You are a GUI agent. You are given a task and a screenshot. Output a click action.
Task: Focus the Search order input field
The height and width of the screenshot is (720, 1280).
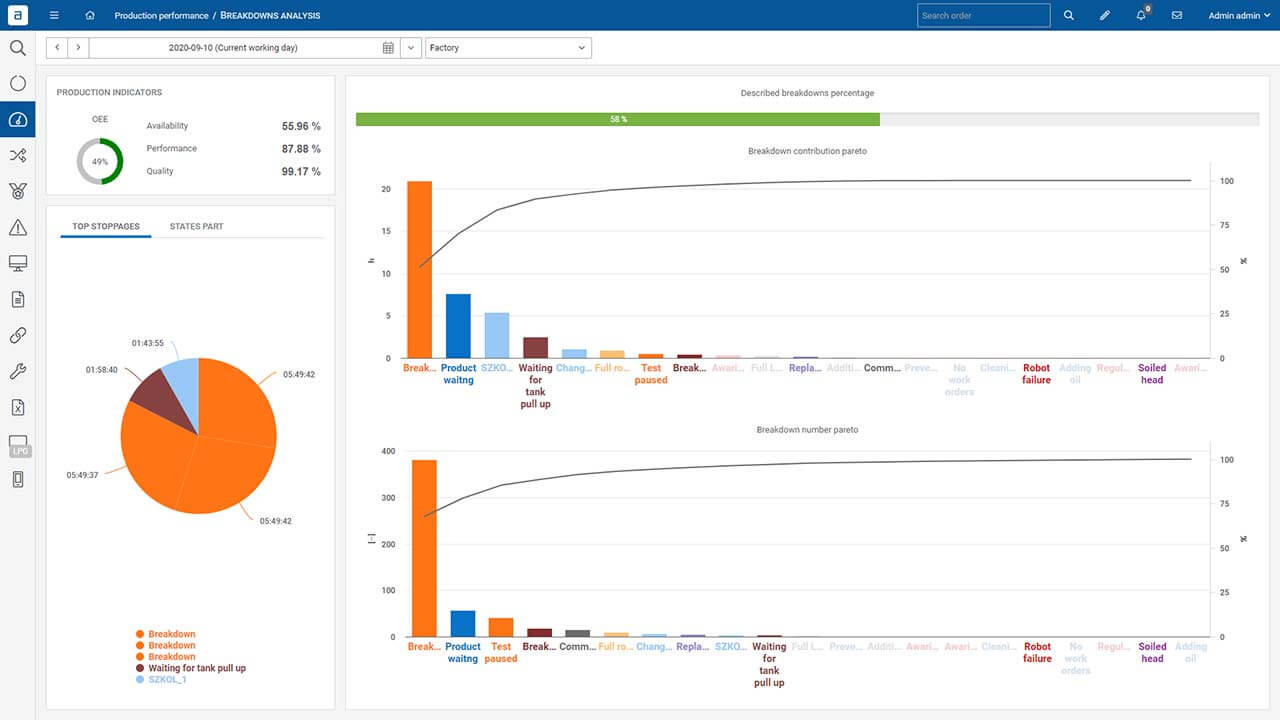pyautogui.click(x=984, y=16)
